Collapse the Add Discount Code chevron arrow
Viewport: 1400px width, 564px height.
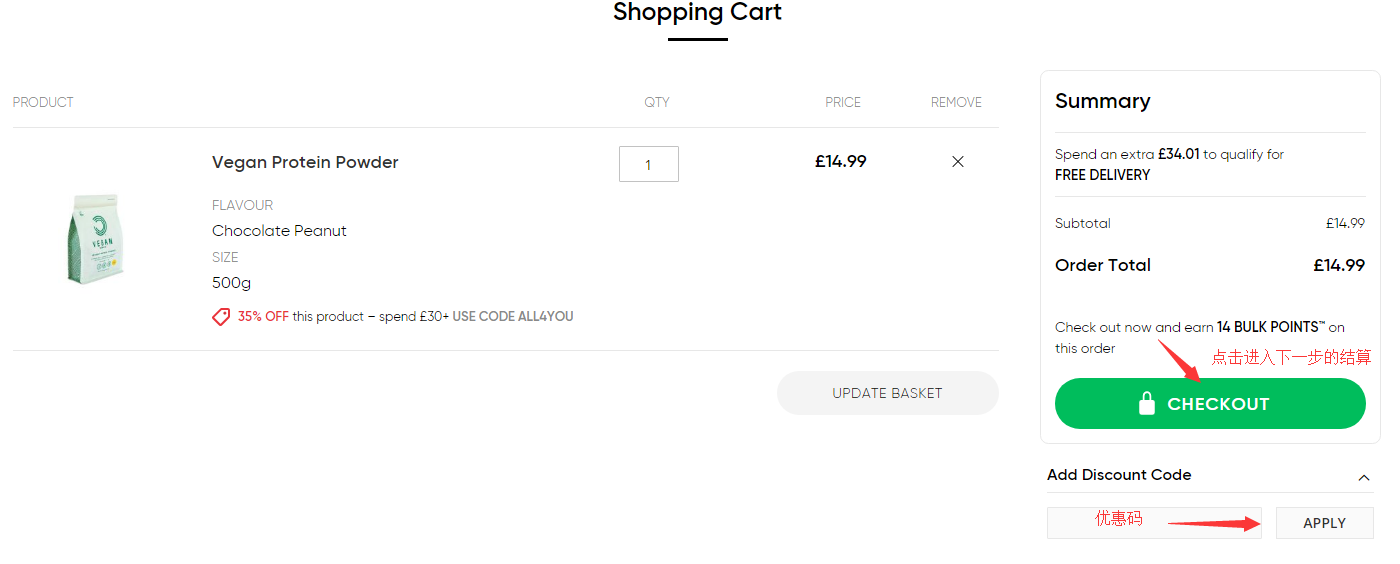1363,477
